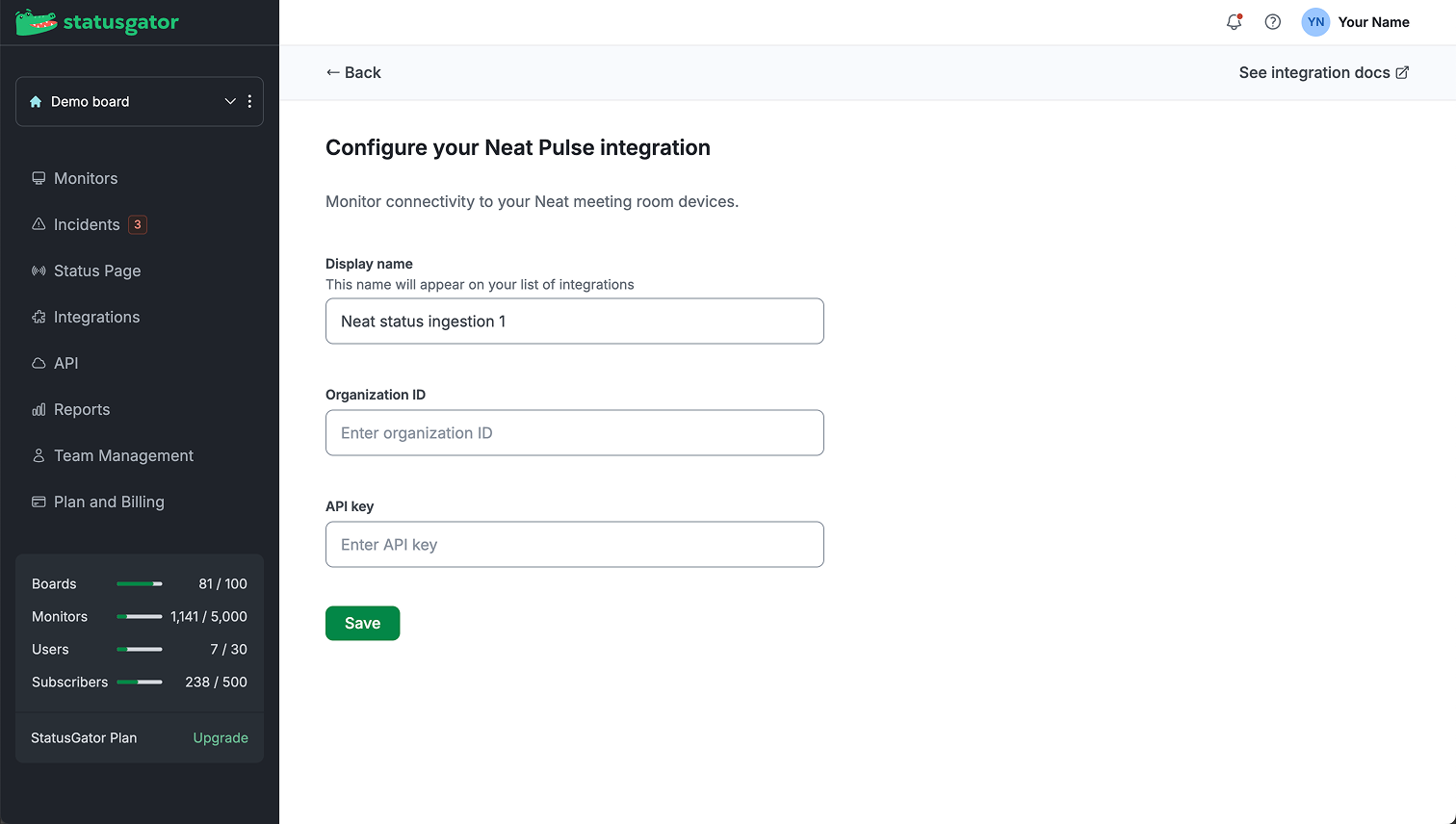Click the Boards usage progress bar
The image size is (1456, 824).
140,584
